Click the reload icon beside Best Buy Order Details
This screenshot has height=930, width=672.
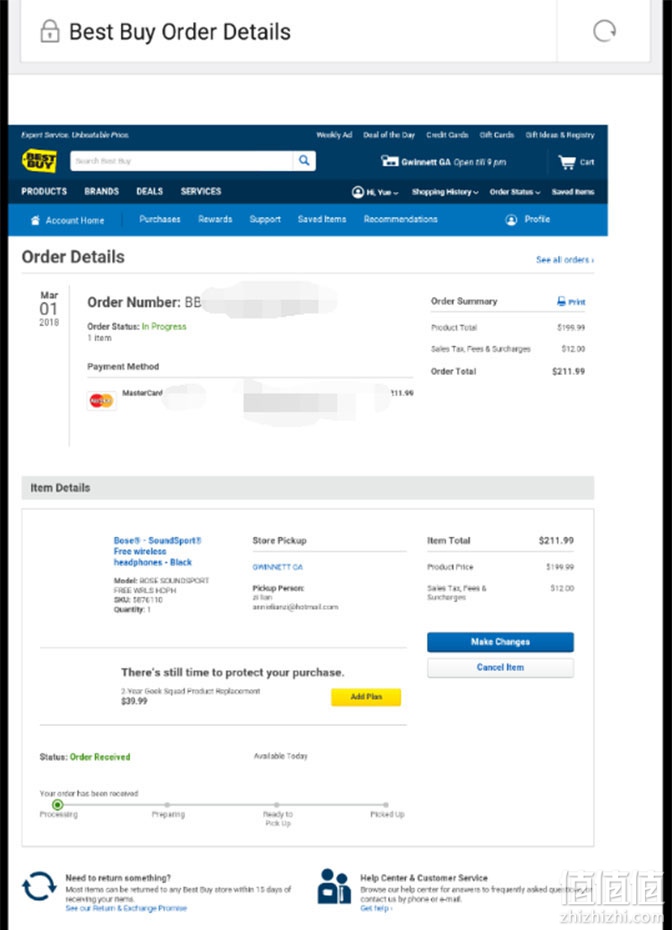tap(604, 31)
